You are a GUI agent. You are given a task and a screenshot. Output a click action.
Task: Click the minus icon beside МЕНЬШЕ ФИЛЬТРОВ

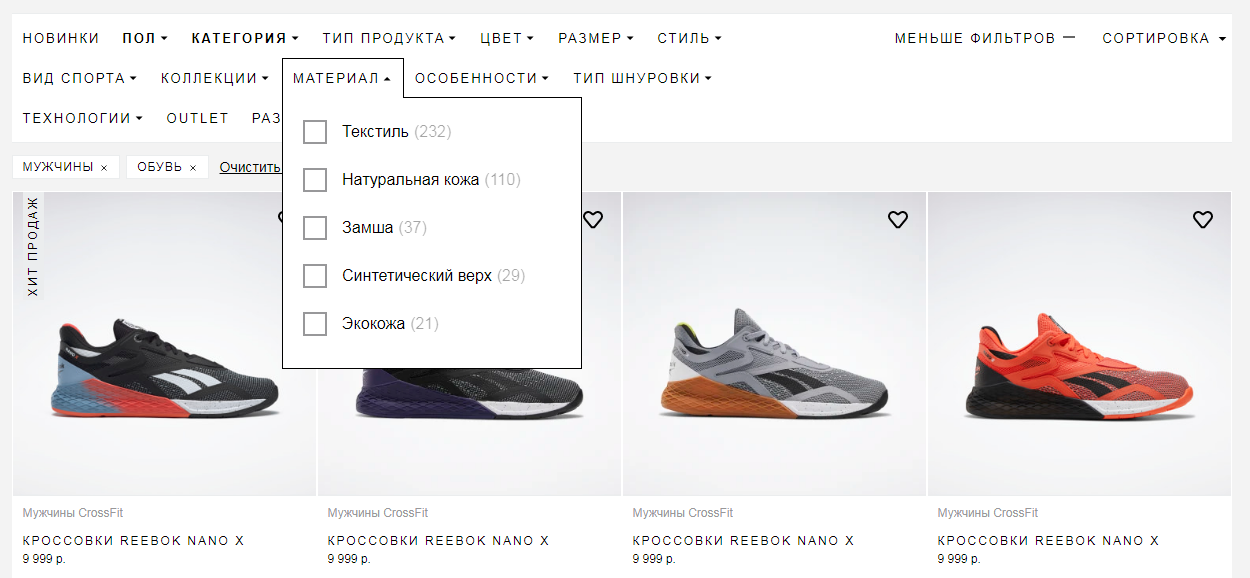(x=1069, y=38)
